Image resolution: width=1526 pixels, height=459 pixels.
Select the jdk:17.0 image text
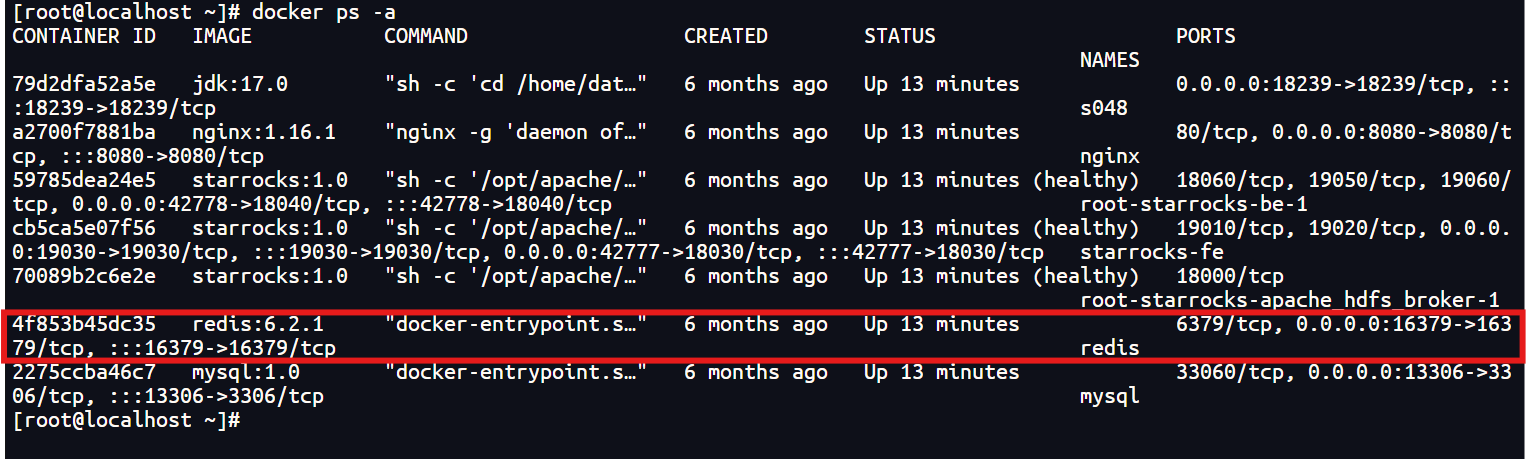click(240, 84)
